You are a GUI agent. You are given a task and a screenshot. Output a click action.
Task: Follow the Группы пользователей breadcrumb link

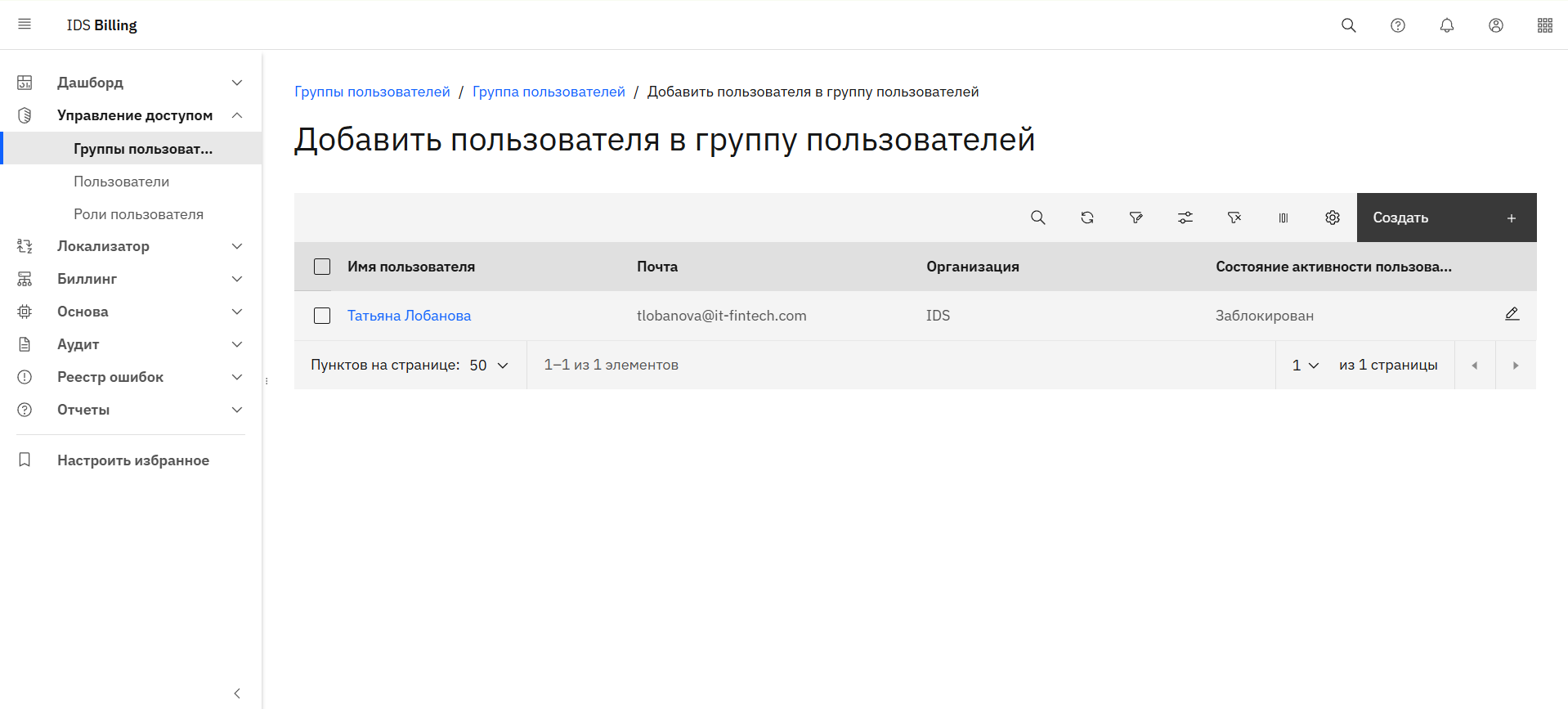pos(372,92)
